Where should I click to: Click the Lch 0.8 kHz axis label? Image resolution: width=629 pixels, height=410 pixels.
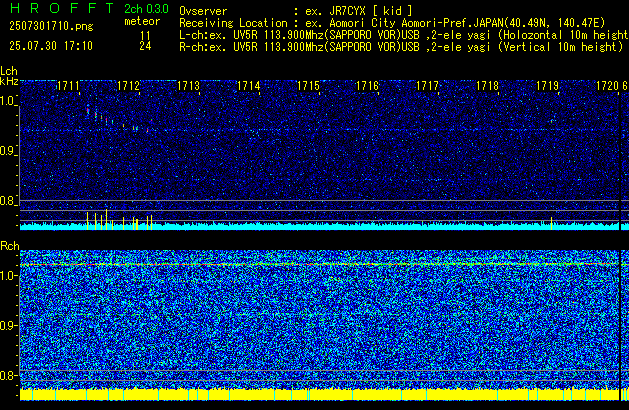click(8, 201)
